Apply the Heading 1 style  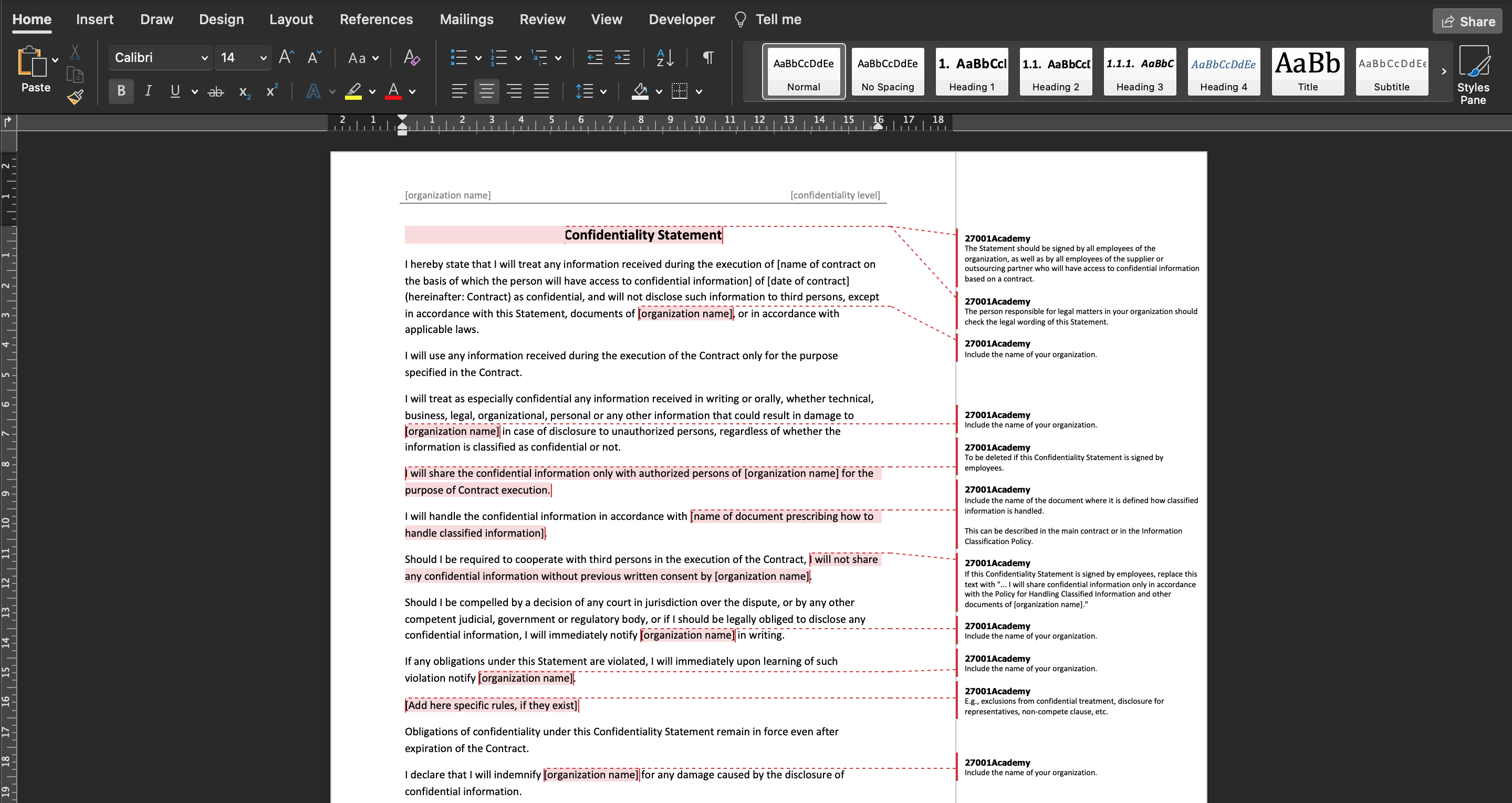click(x=972, y=71)
